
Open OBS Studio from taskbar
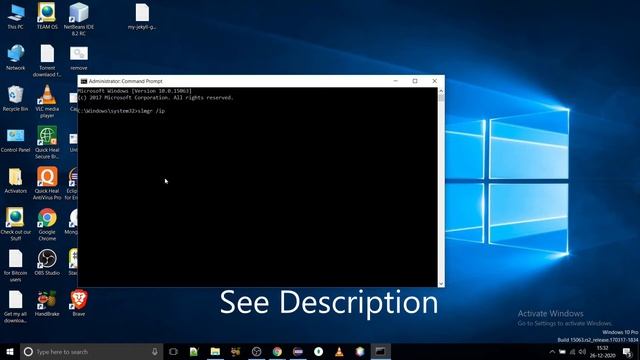click(x=256, y=351)
